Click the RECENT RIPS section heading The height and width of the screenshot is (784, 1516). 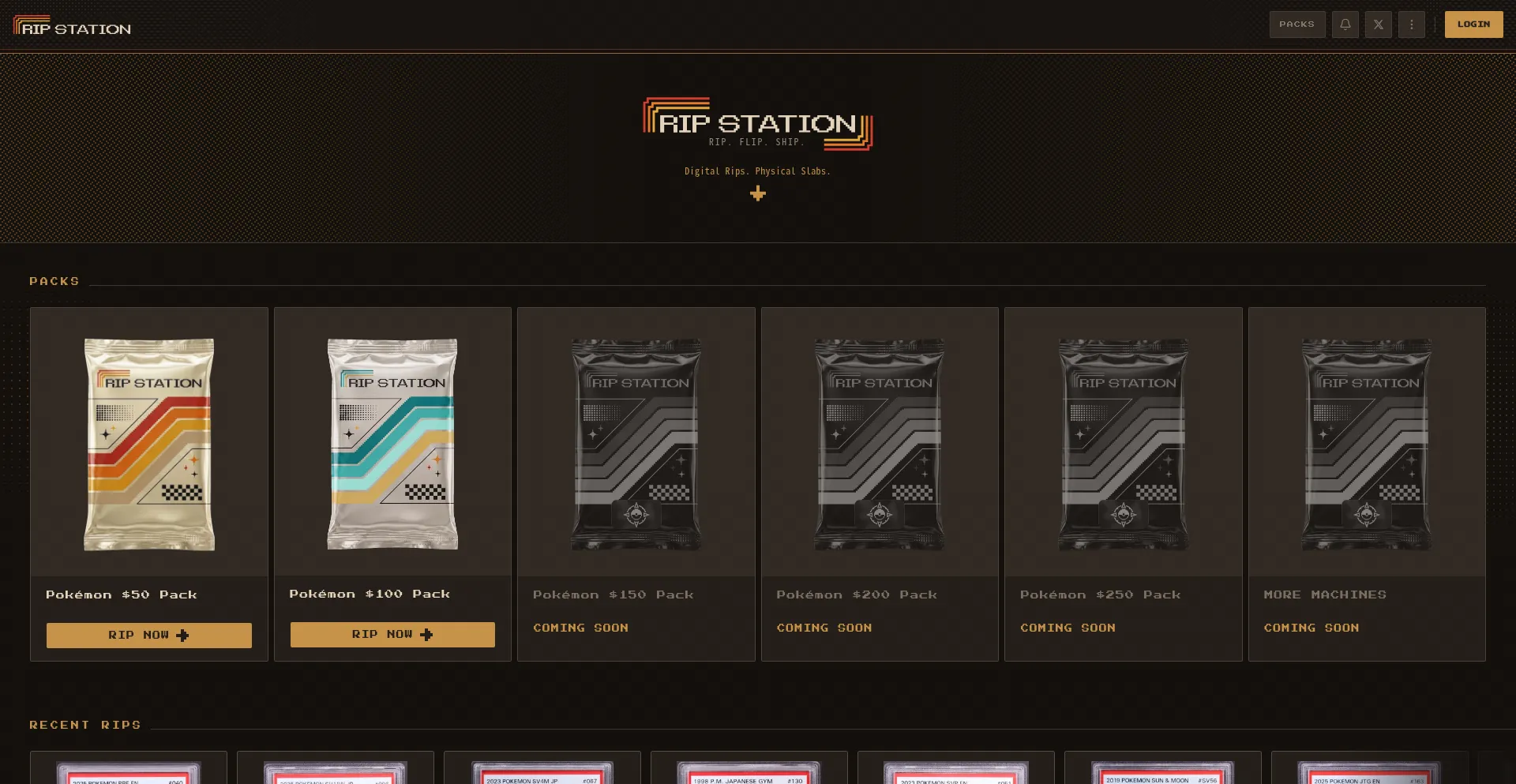[85, 725]
